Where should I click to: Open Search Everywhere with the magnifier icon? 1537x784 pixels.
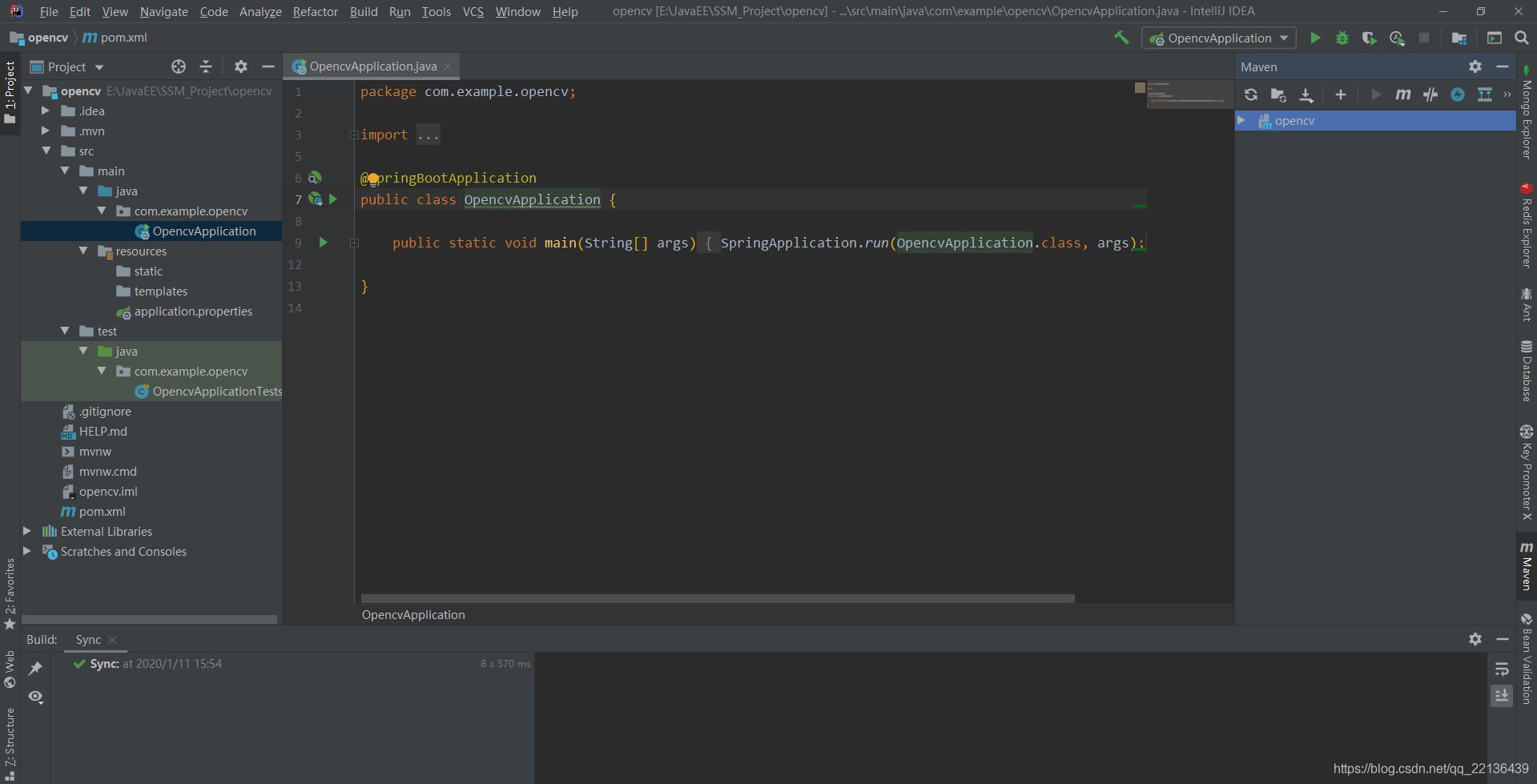tap(1521, 38)
